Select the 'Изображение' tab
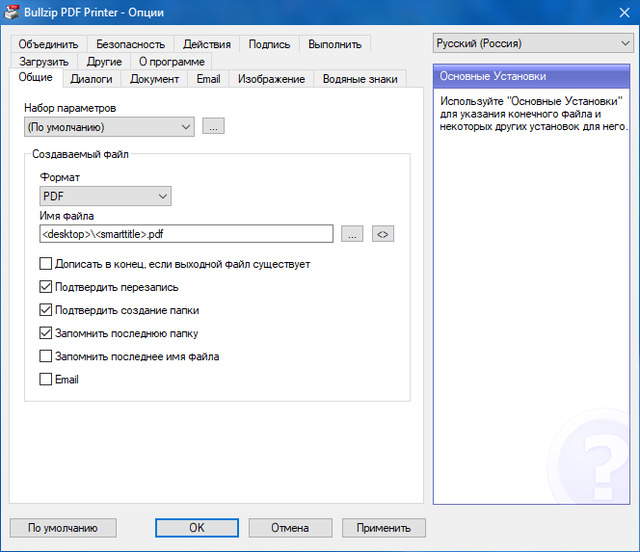Image resolution: width=640 pixels, height=552 pixels. pyautogui.click(x=271, y=79)
